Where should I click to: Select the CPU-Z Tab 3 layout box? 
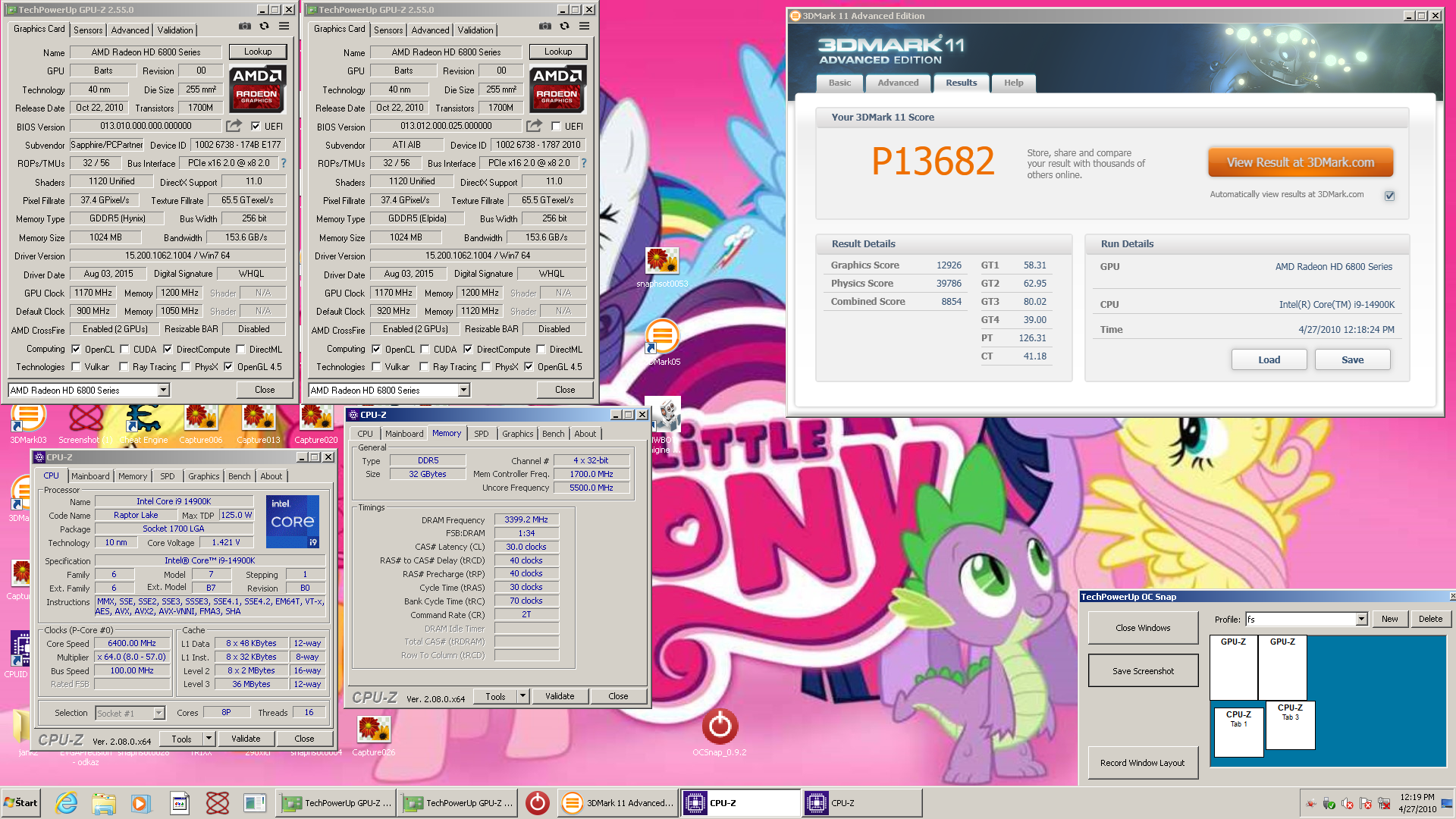tap(1290, 725)
